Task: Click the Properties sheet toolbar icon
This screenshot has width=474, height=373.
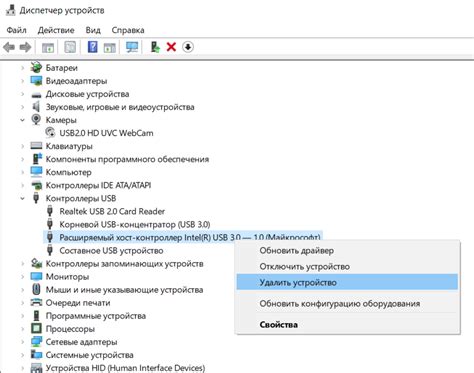Action: point(70,47)
